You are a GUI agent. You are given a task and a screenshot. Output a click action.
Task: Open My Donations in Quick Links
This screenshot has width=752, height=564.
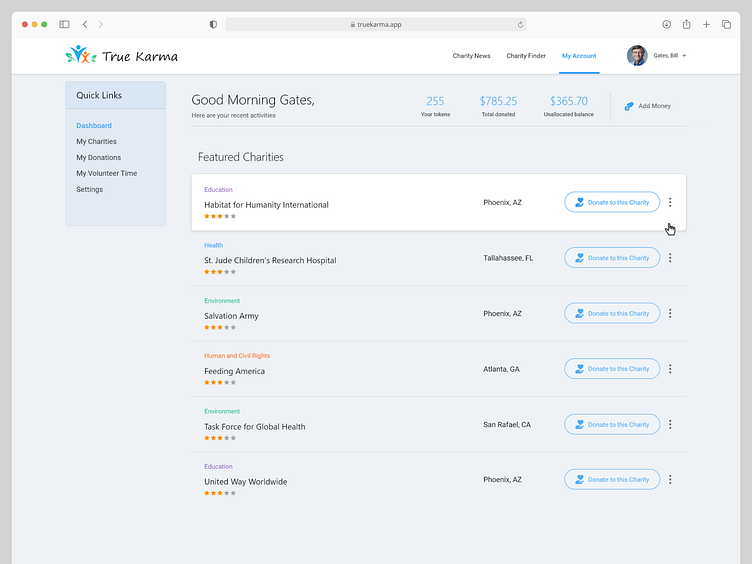pos(98,158)
